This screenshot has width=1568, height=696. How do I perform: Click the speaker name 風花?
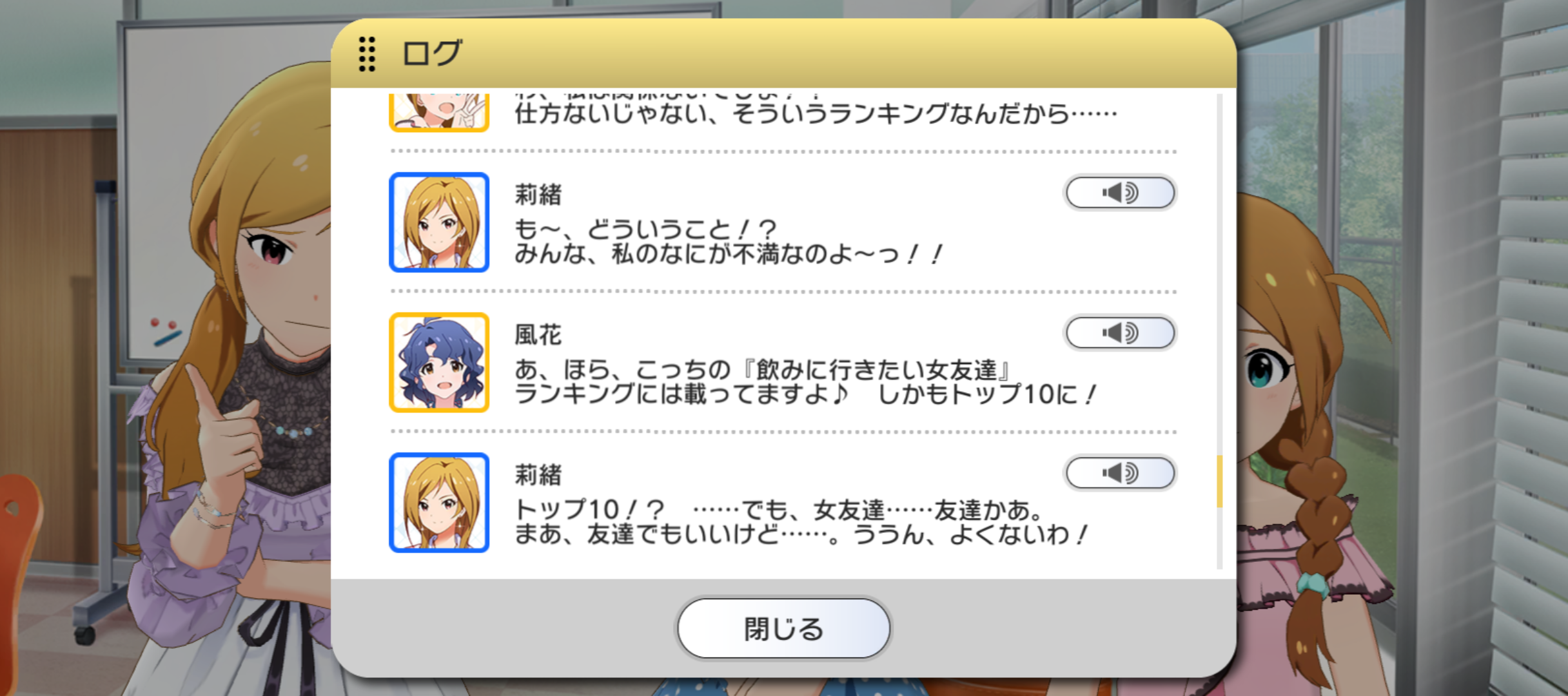(538, 335)
